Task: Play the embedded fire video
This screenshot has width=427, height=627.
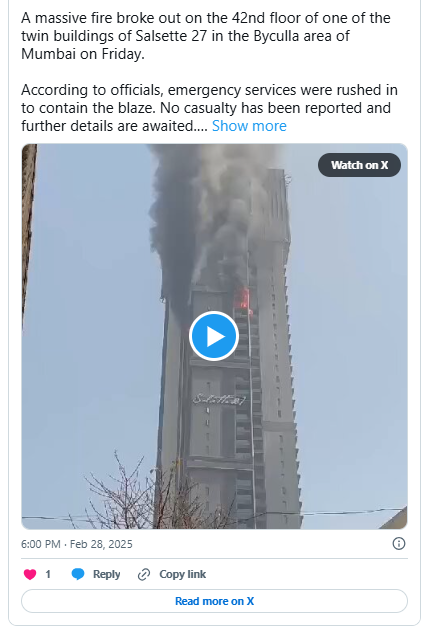Action: click(x=214, y=336)
